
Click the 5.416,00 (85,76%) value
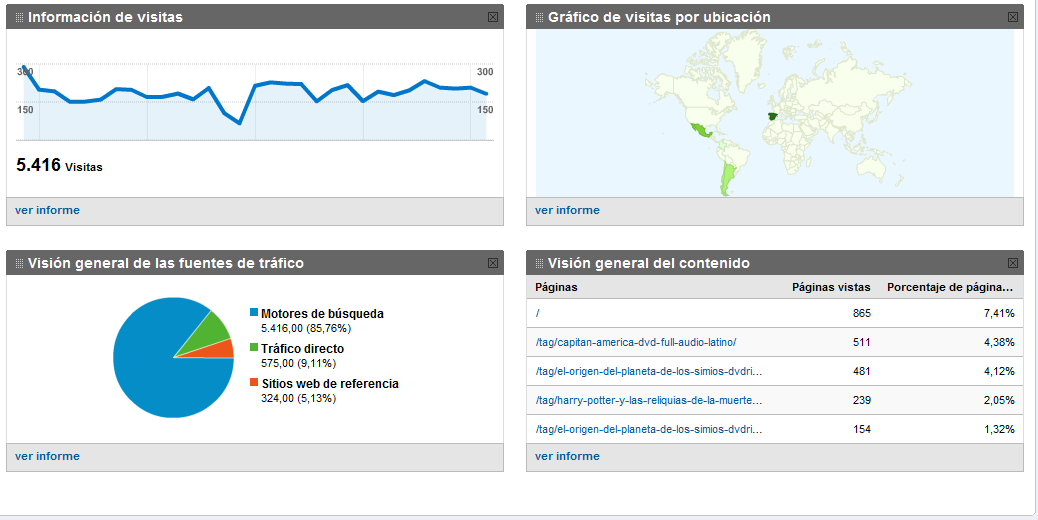(x=306, y=328)
